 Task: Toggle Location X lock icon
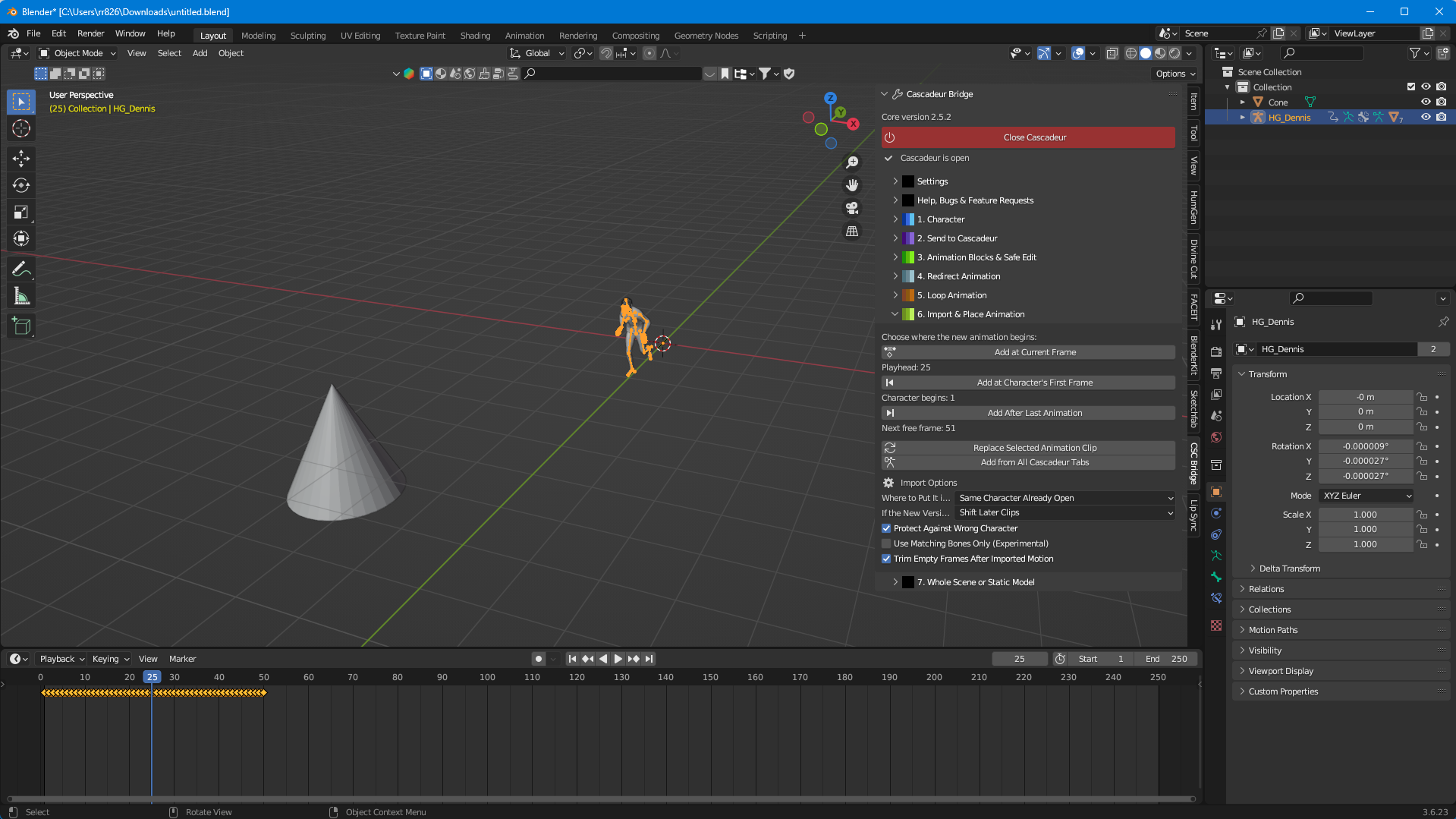[1423, 397]
